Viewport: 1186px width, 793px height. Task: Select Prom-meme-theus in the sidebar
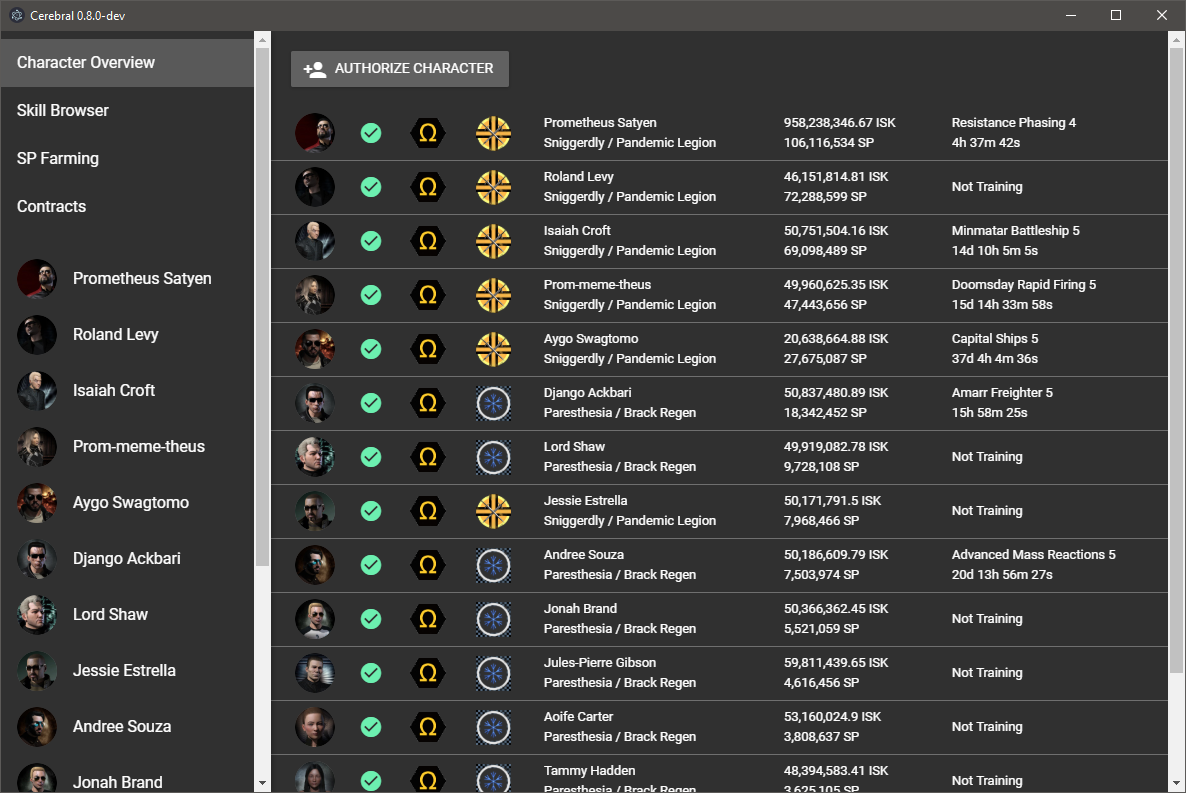tap(127, 446)
